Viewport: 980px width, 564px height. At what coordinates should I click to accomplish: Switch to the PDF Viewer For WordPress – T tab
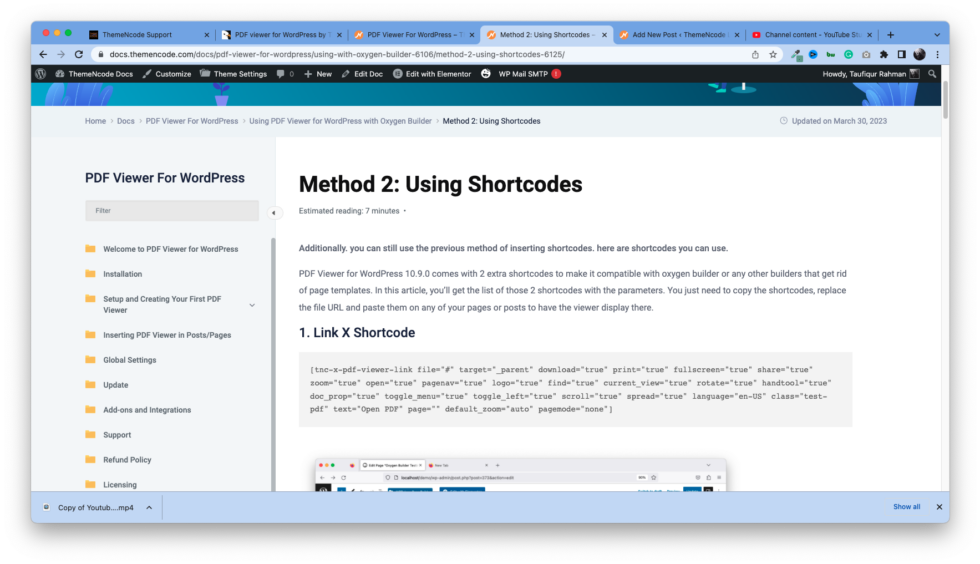click(x=413, y=35)
